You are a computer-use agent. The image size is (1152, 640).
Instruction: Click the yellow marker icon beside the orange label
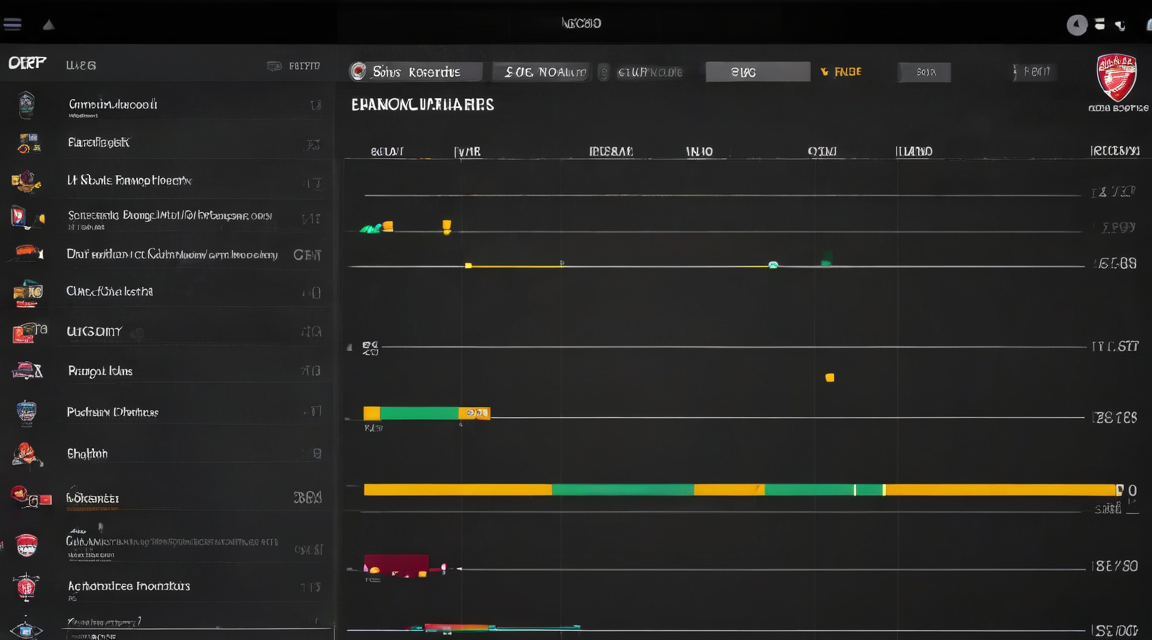click(824, 71)
